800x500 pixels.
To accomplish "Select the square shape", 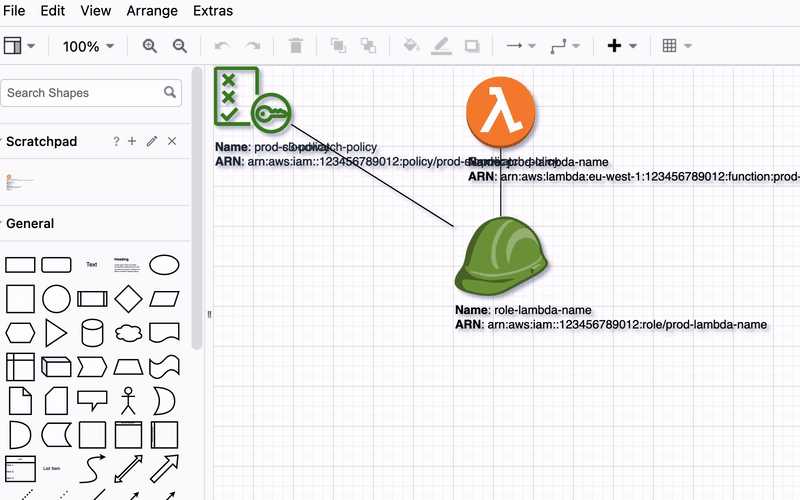I will click(x=20, y=299).
